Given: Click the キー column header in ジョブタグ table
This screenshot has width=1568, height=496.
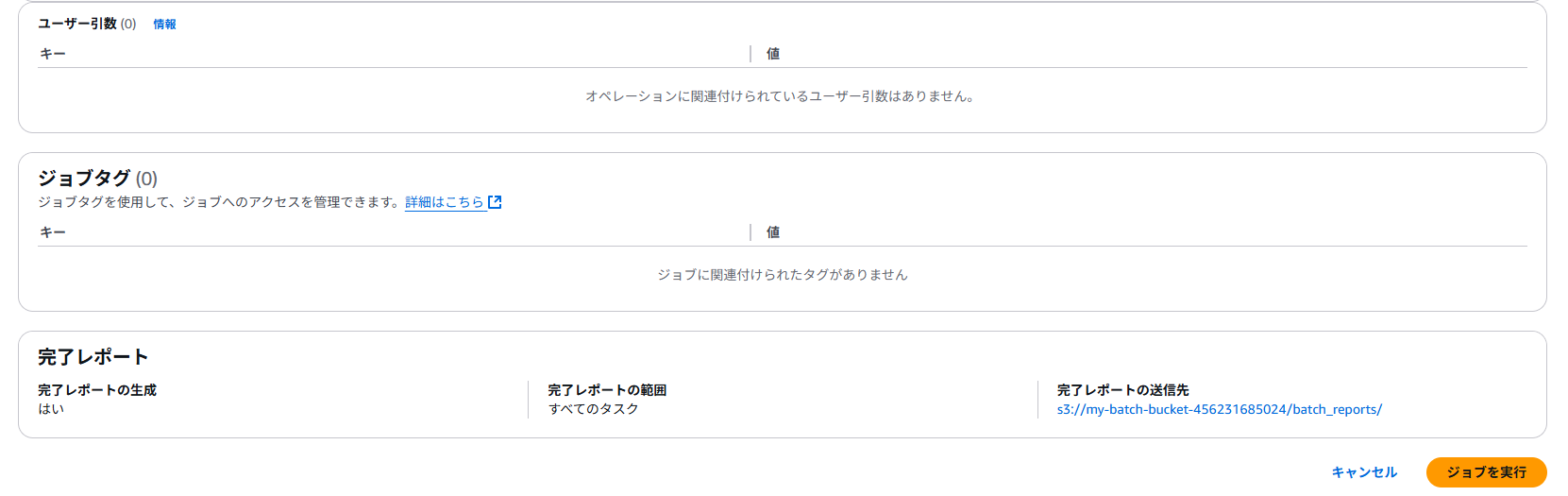Looking at the screenshot, I should (53, 232).
